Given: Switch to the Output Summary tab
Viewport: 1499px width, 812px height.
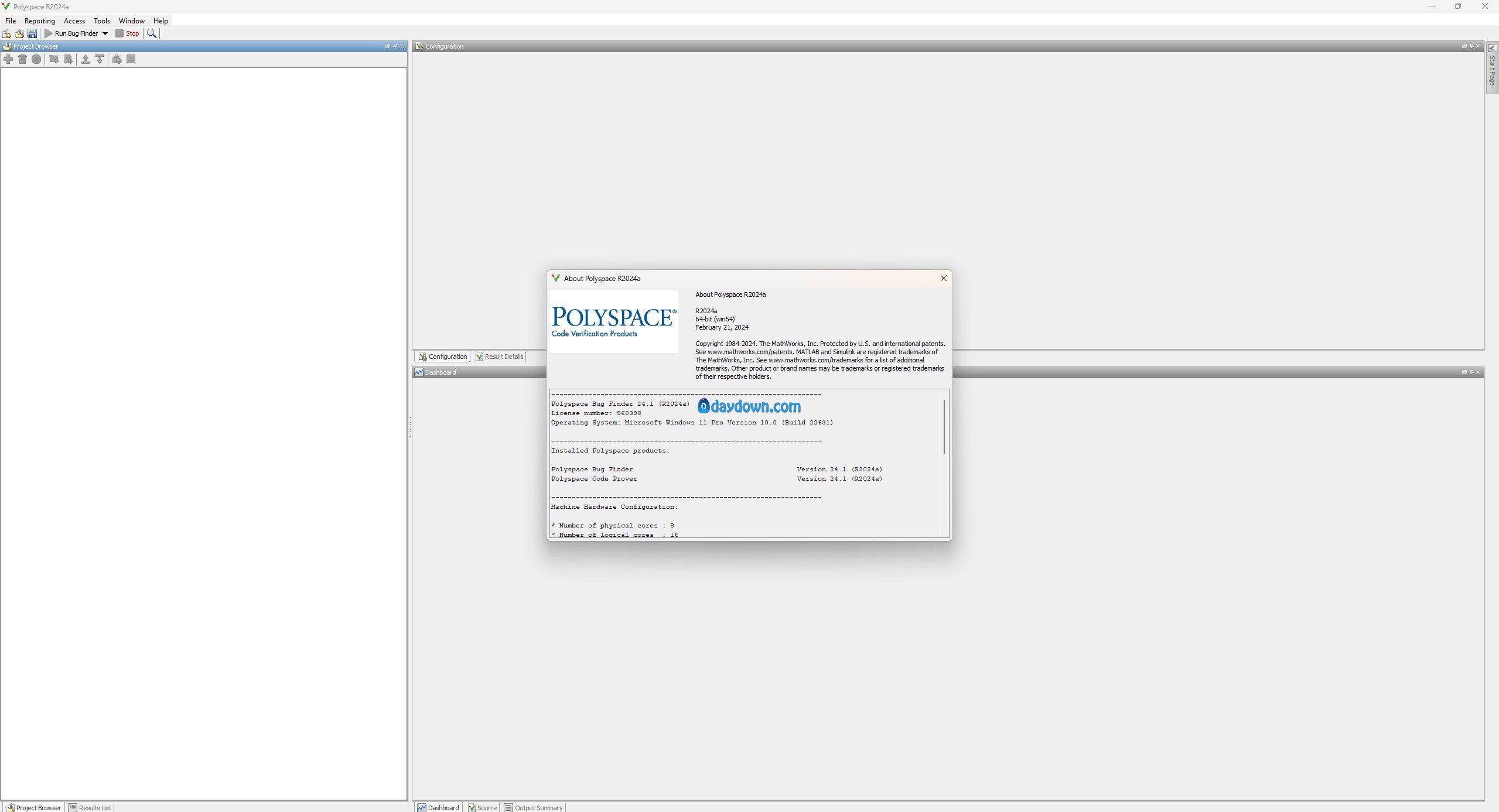Looking at the screenshot, I should tap(534, 807).
